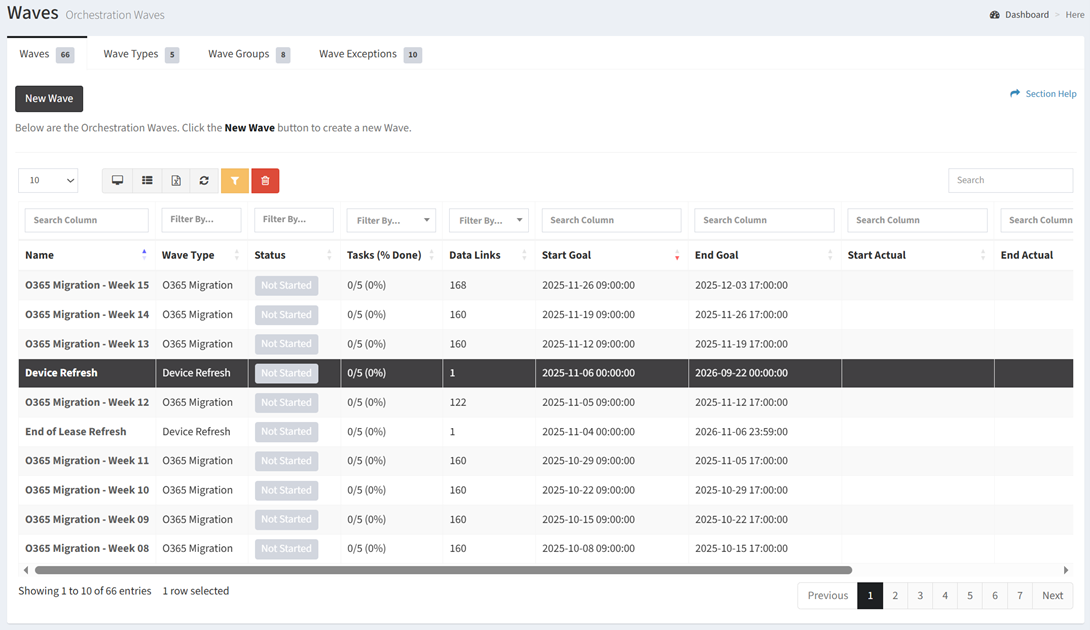Click the monitor display view icon
The height and width of the screenshot is (630, 1090).
click(117, 180)
